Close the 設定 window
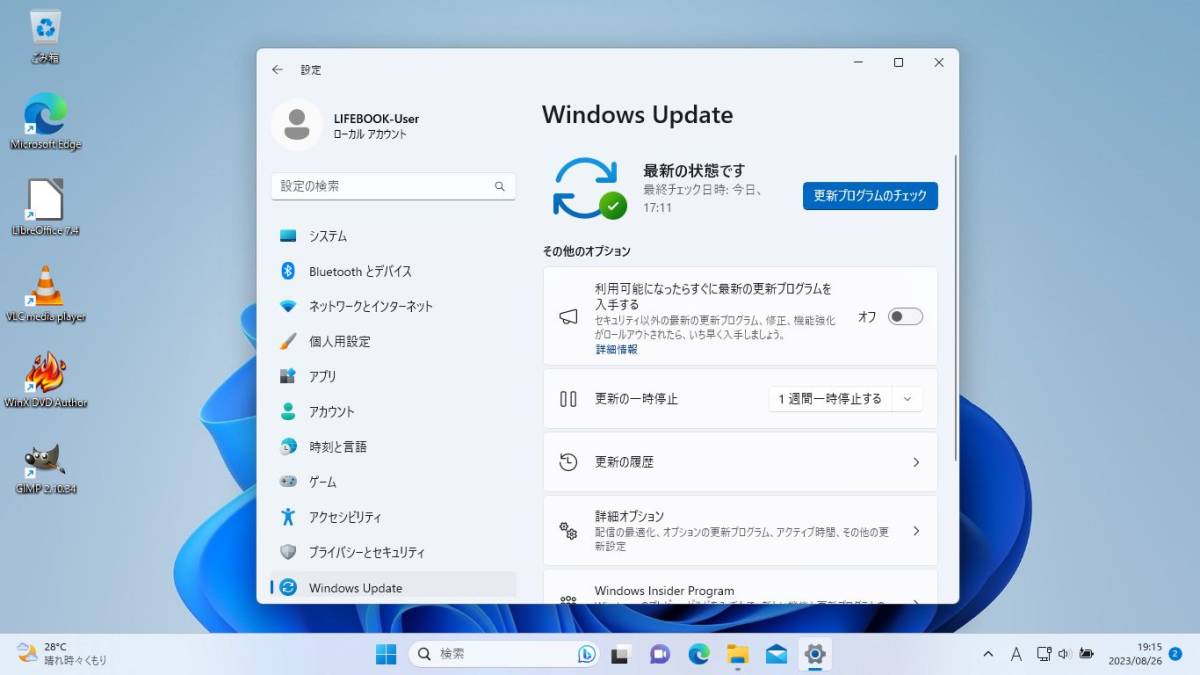The width and height of the screenshot is (1200, 675). pos(938,62)
